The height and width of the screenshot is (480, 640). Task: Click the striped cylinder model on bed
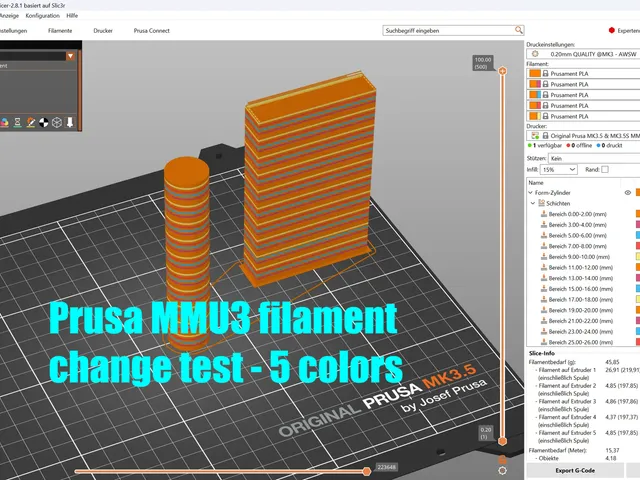click(187, 253)
